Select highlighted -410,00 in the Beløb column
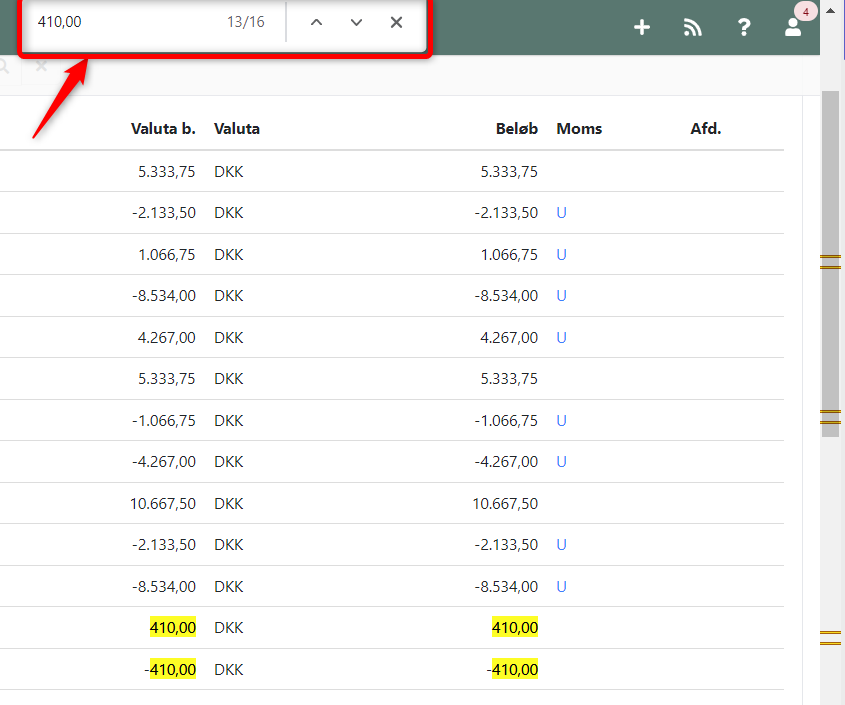This screenshot has width=845, height=705. click(x=514, y=670)
